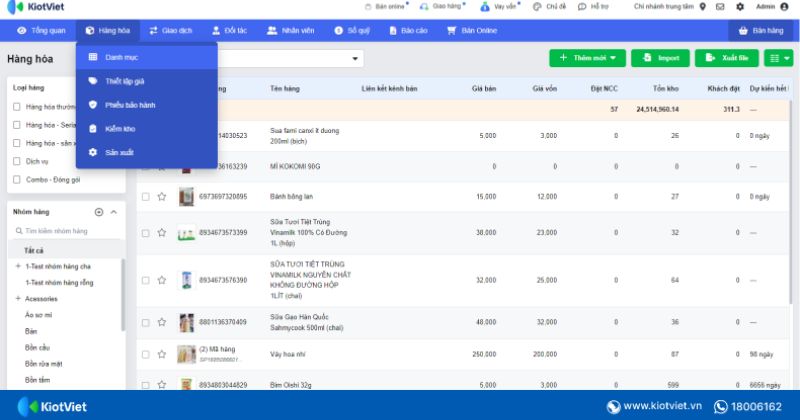Collapse the Nhóm hàng panel chevron
Image resolution: width=800 pixels, height=420 pixels.
click(x=114, y=212)
